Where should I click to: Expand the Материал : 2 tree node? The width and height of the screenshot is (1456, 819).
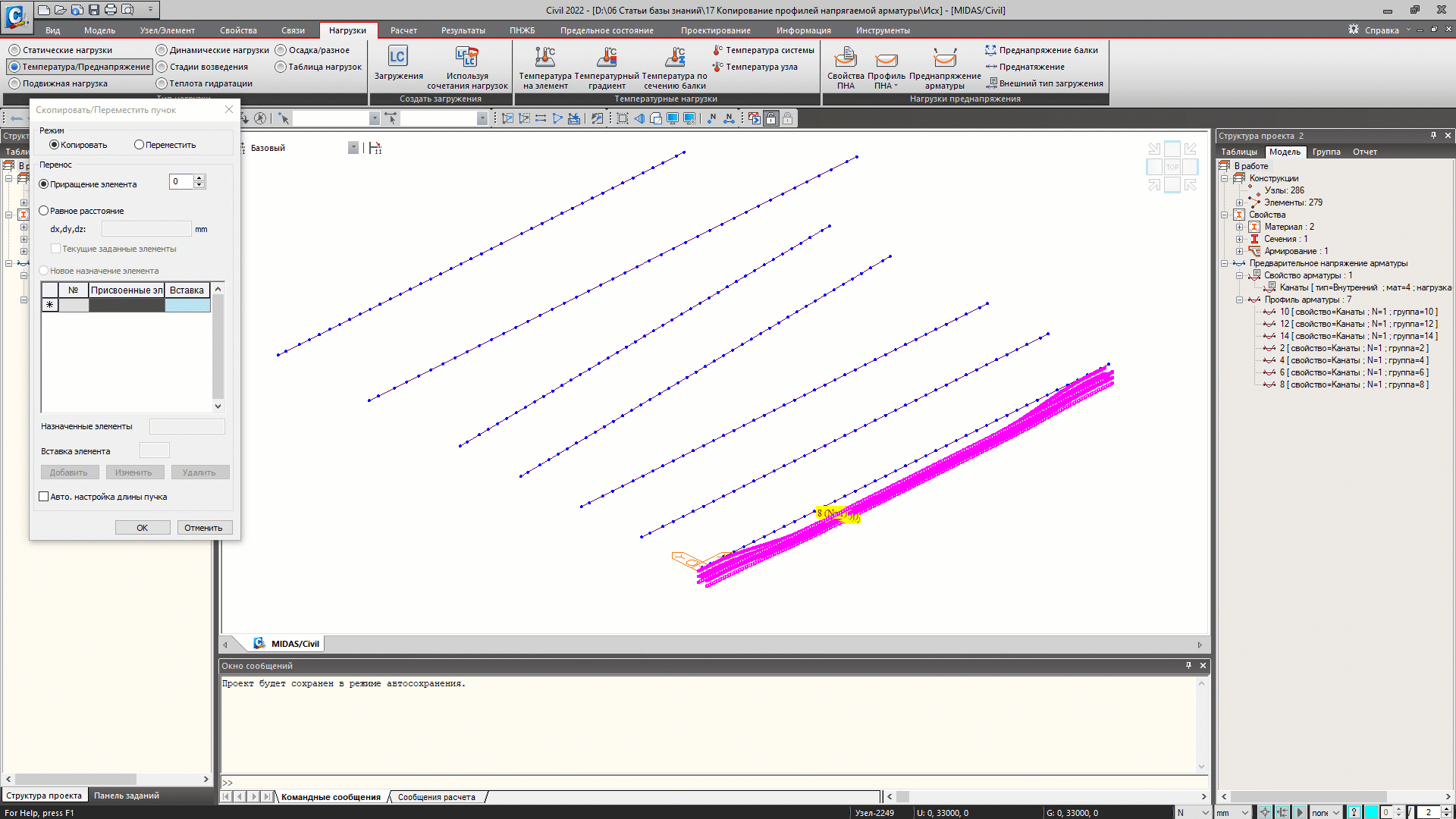point(1240,227)
